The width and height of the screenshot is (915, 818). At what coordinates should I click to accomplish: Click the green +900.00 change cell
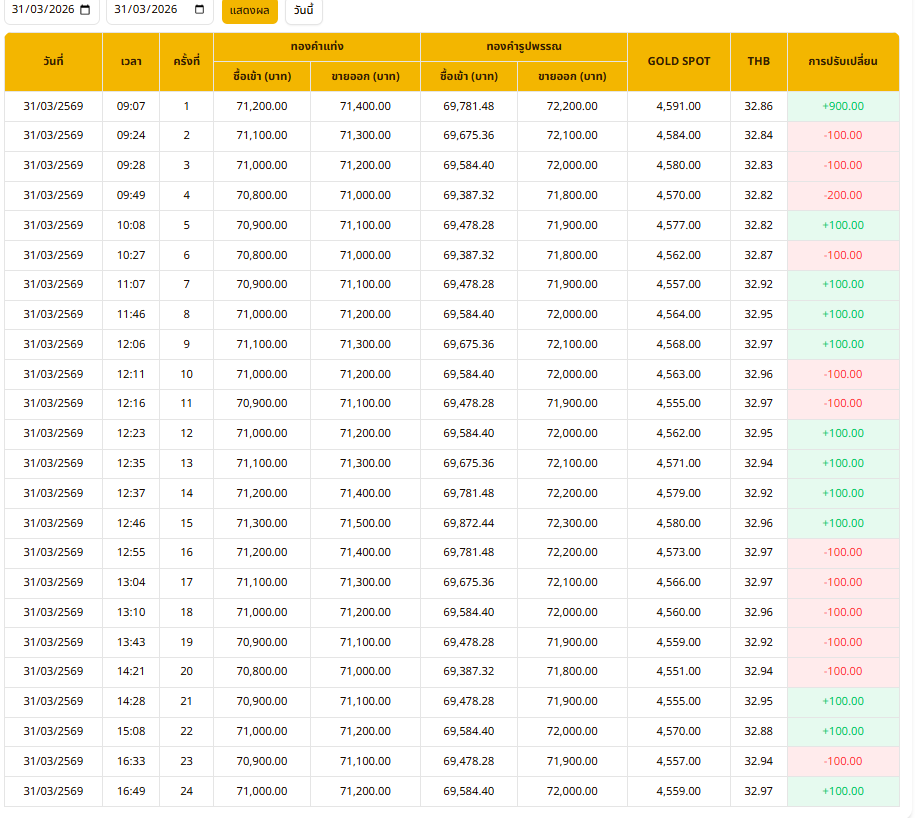point(842,106)
